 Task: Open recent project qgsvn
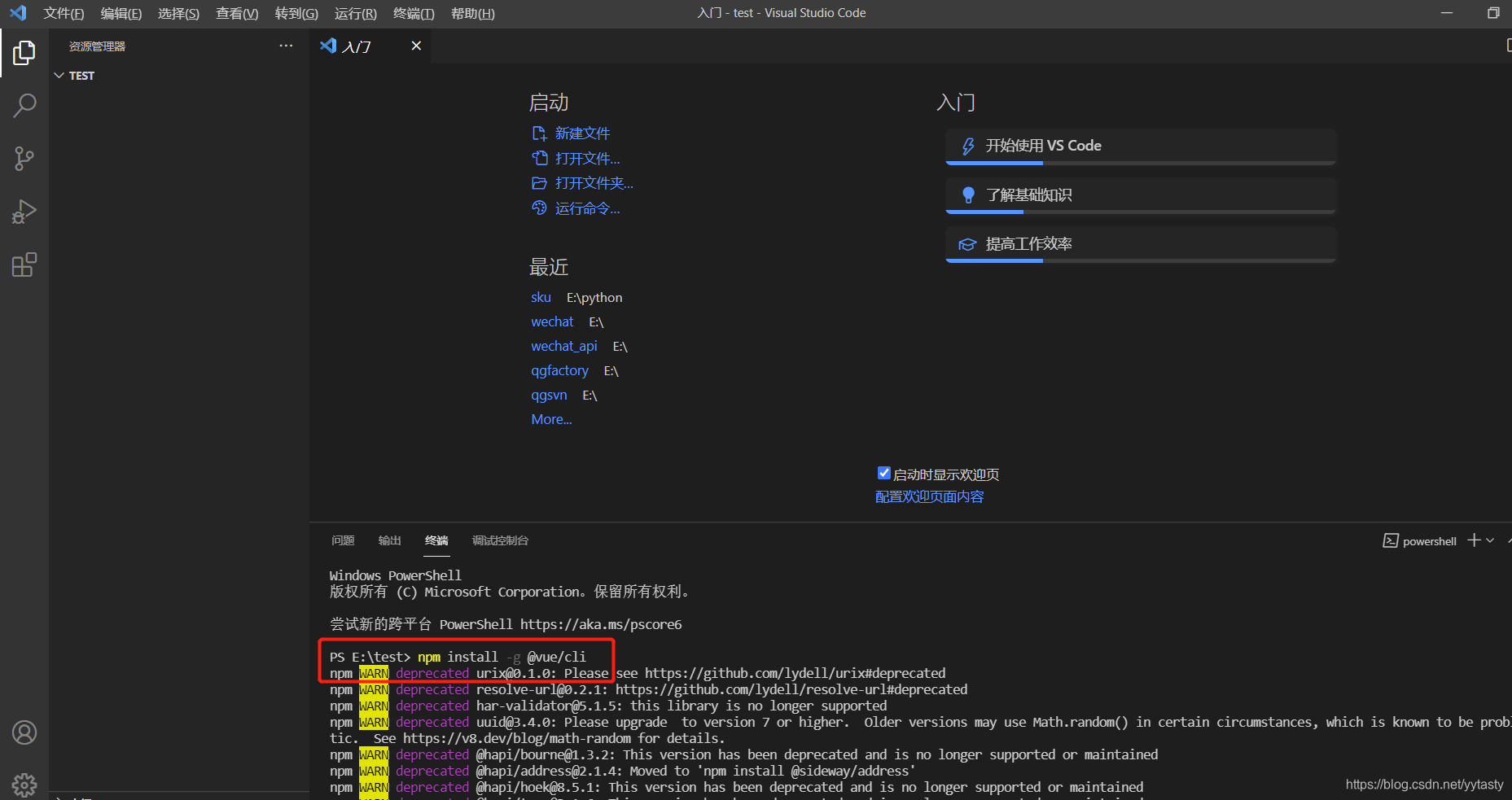pyautogui.click(x=549, y=395)
